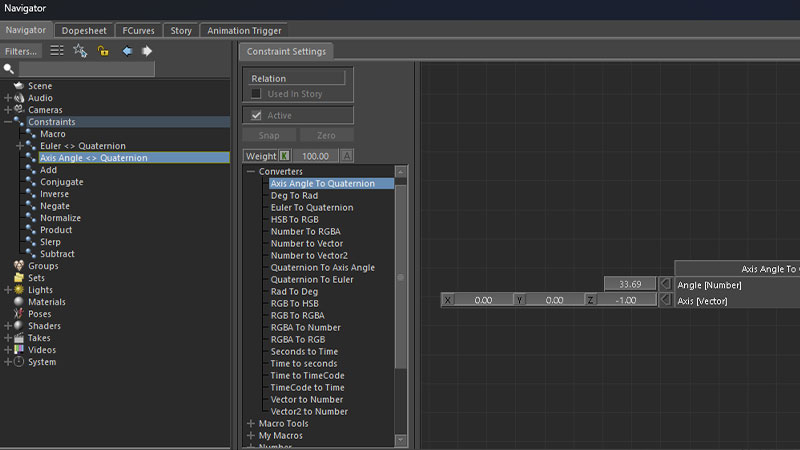This screenshot has height=450, width=800.
Task: Click the star-with-cursor toolbar icon
Action: pyautogui.click(x=80, y=51)
